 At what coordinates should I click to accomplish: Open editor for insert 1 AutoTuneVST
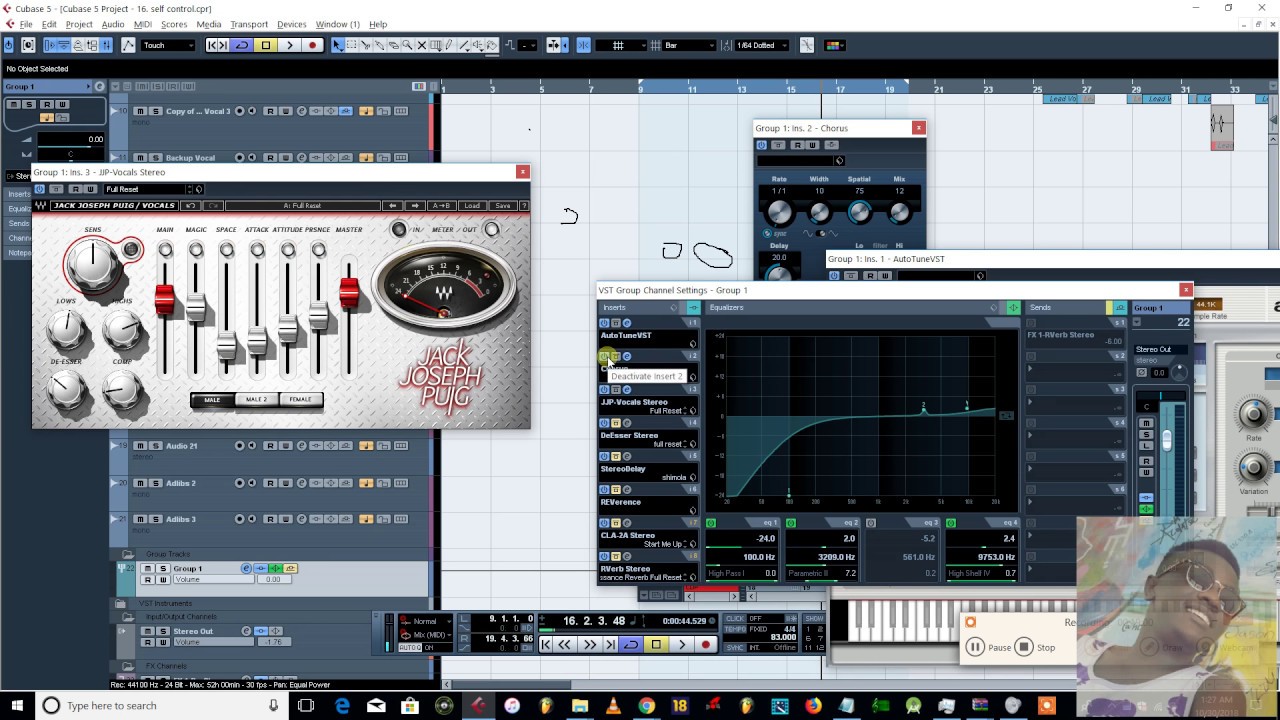627,323
